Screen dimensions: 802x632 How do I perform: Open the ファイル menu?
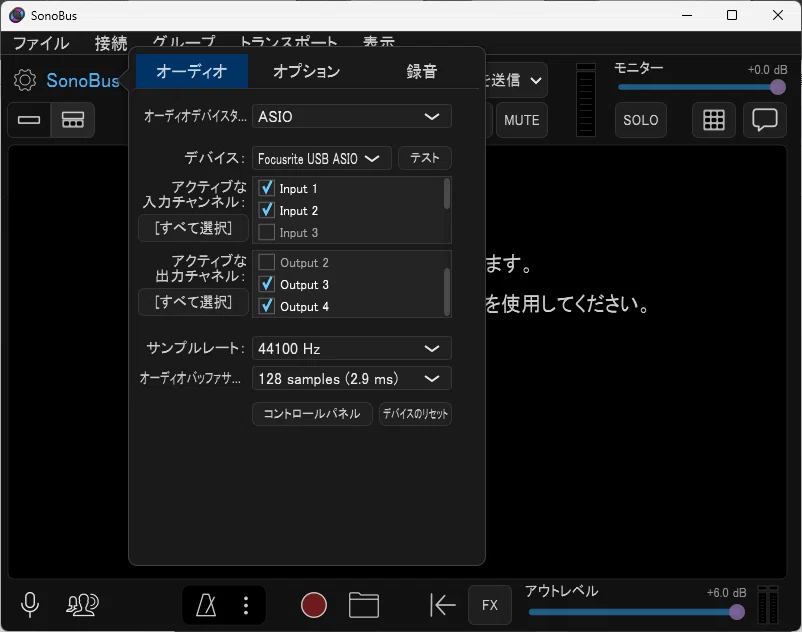pos(41,43)
